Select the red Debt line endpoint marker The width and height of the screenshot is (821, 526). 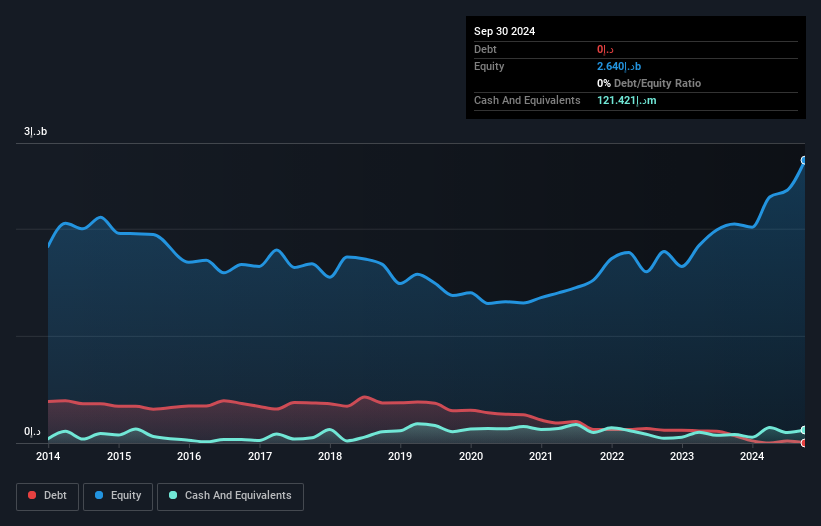[804, 443]
